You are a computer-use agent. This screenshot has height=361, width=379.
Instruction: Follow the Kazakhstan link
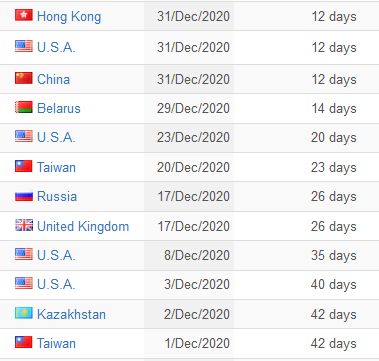pos(71,314)
